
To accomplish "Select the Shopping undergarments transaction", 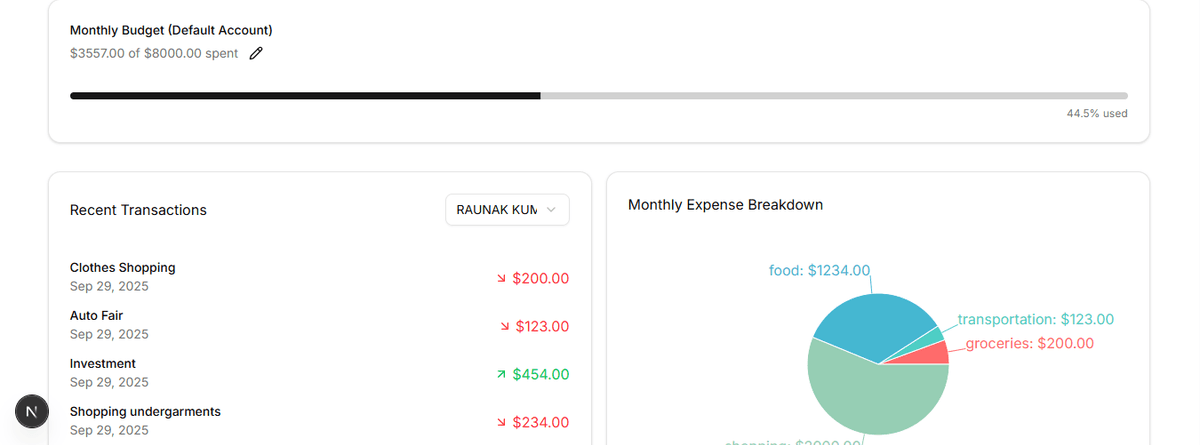I will tap(145, 412).
